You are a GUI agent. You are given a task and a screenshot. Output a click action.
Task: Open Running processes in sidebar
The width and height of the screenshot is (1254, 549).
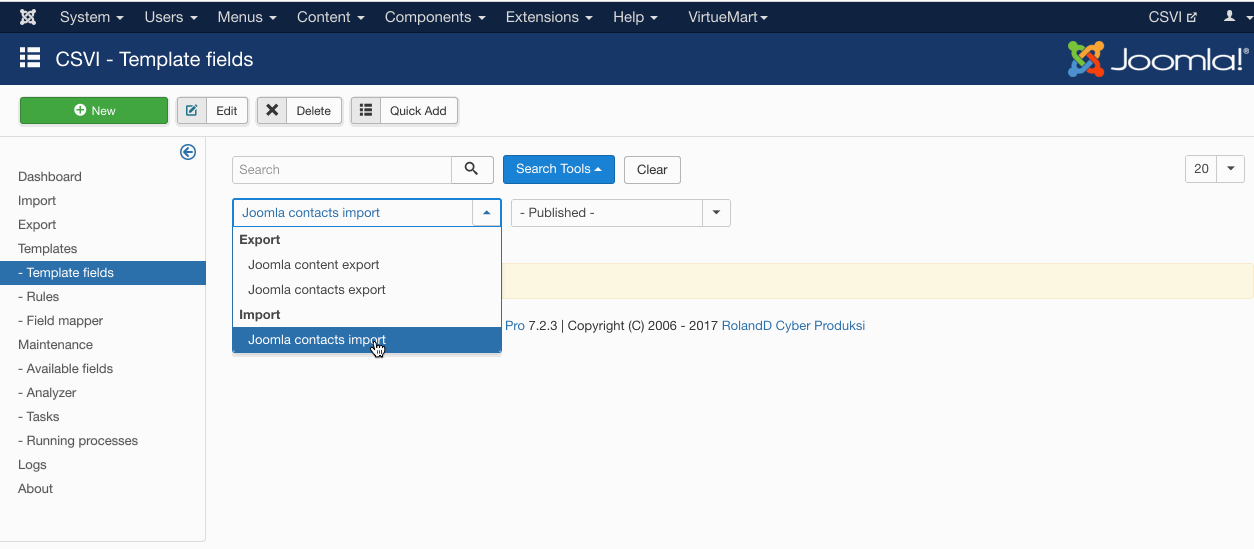point(78,441)
